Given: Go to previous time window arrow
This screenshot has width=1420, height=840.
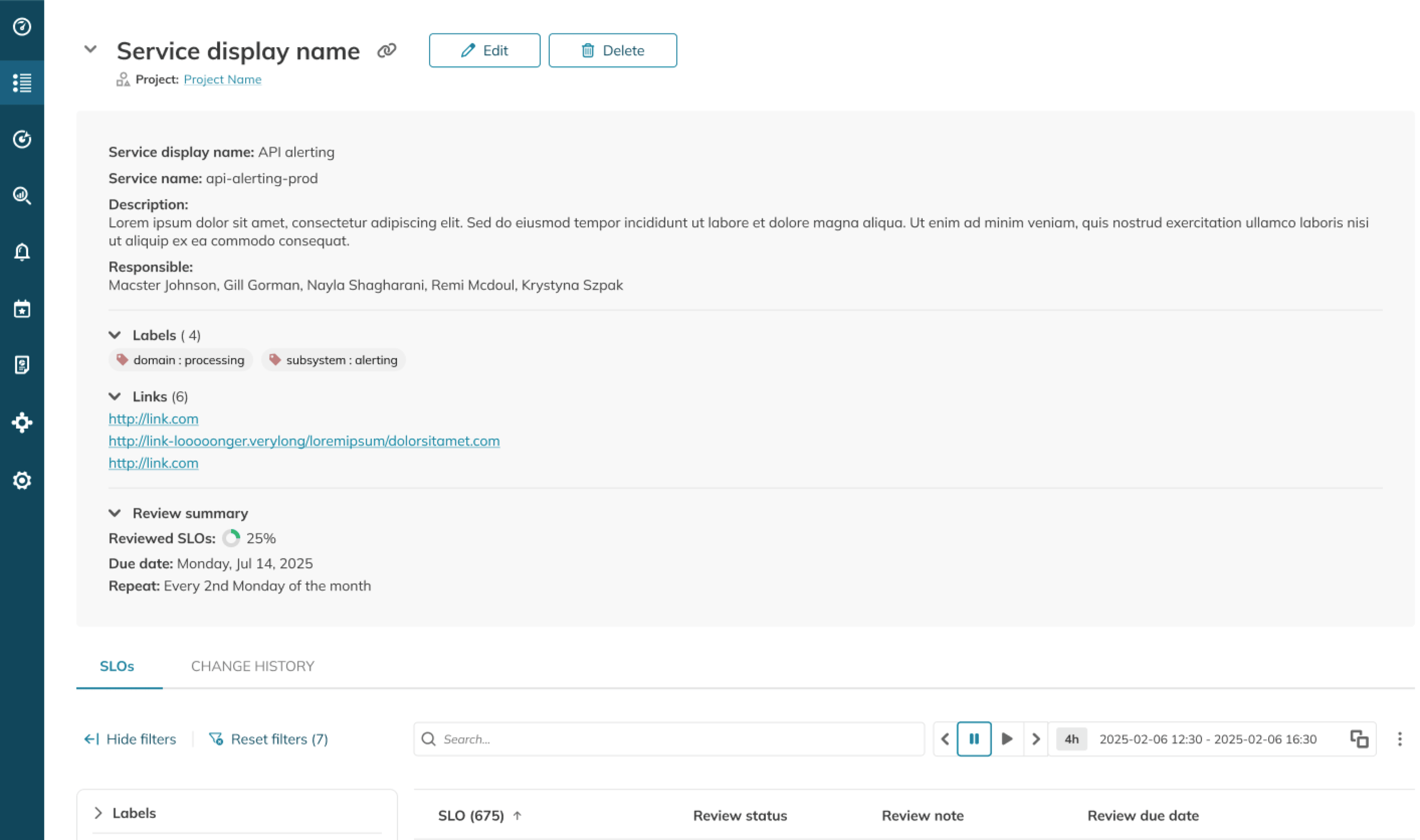Looking at the screenshot, I should click(x=945, y=739).
